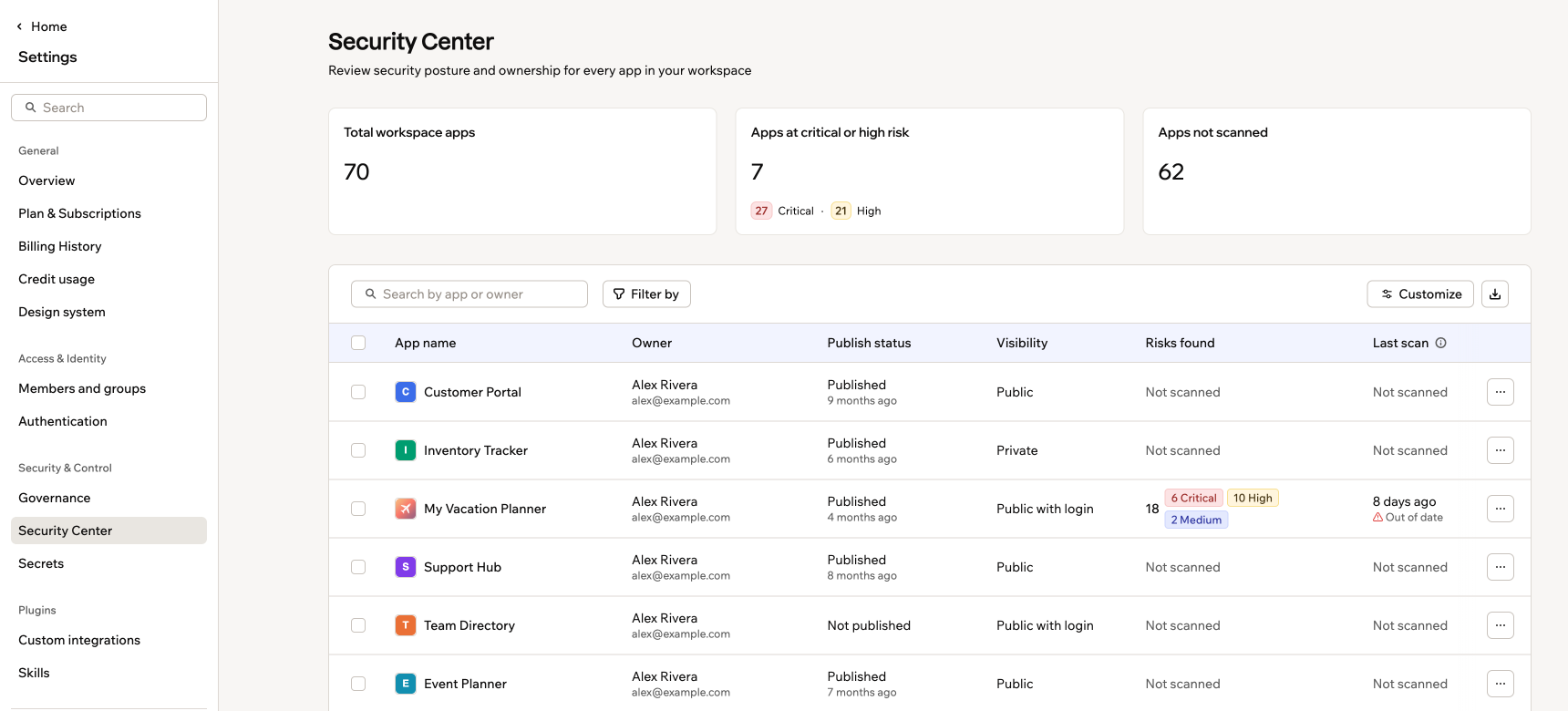Focus the sidebar Search field
The image size is (1568, 711).
pyautogui.click(x=108, y=108)
